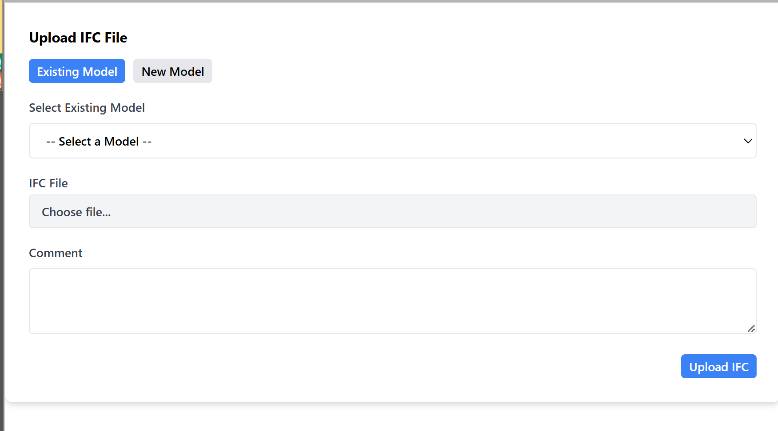This screenshot has width=778, height=431.
Task: Click the Choose file... field
Action: [392, 211]
